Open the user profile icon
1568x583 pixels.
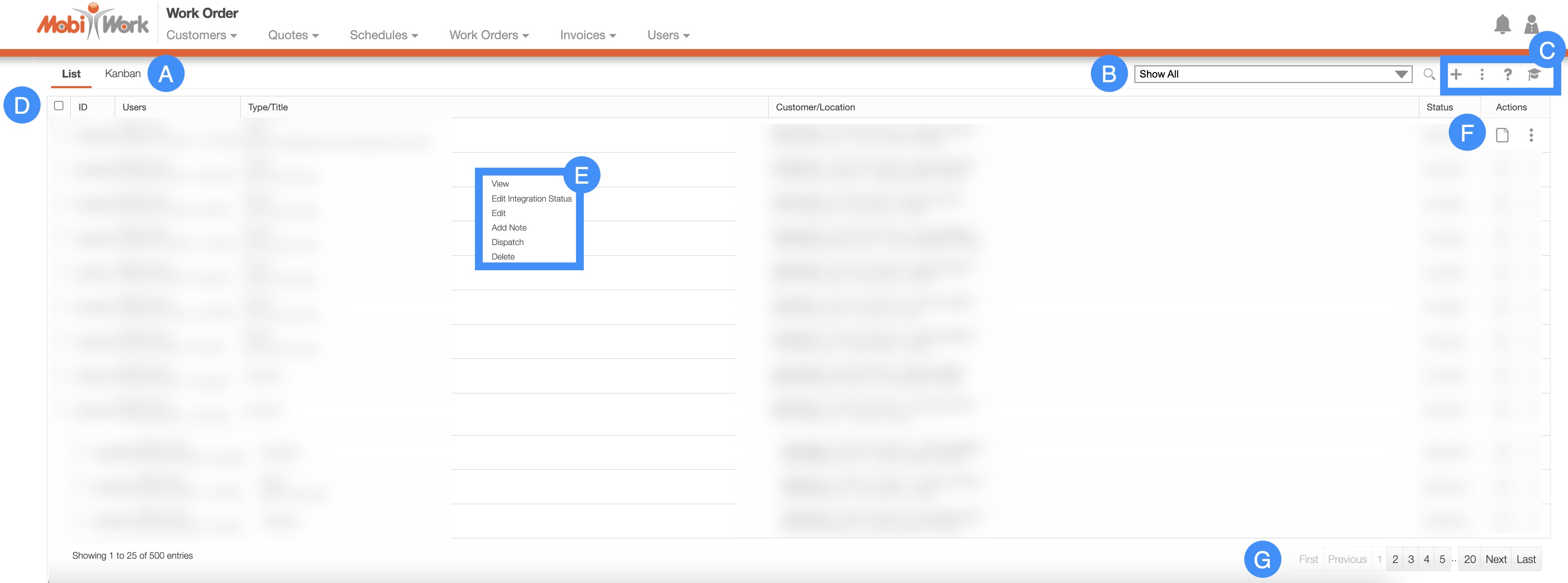click(x=1531, y=25)
